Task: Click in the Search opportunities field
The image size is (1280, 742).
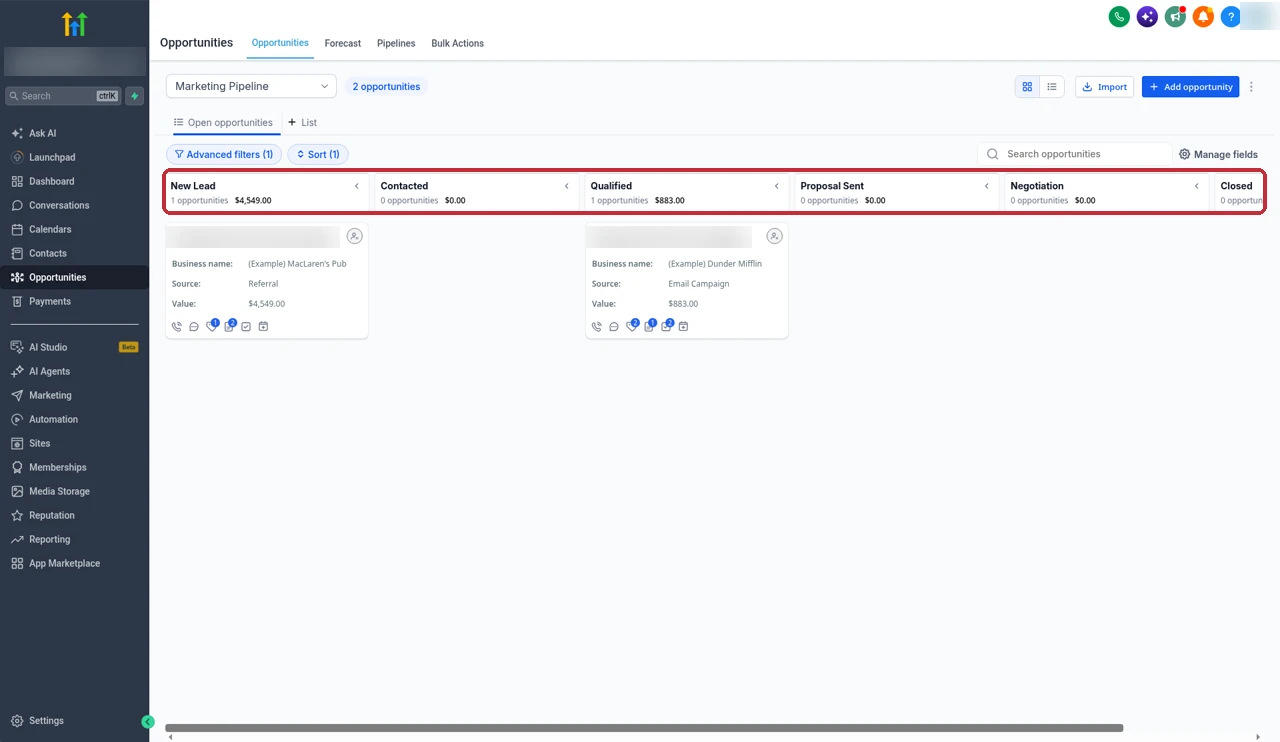Action: click(x=1075, y=154)
